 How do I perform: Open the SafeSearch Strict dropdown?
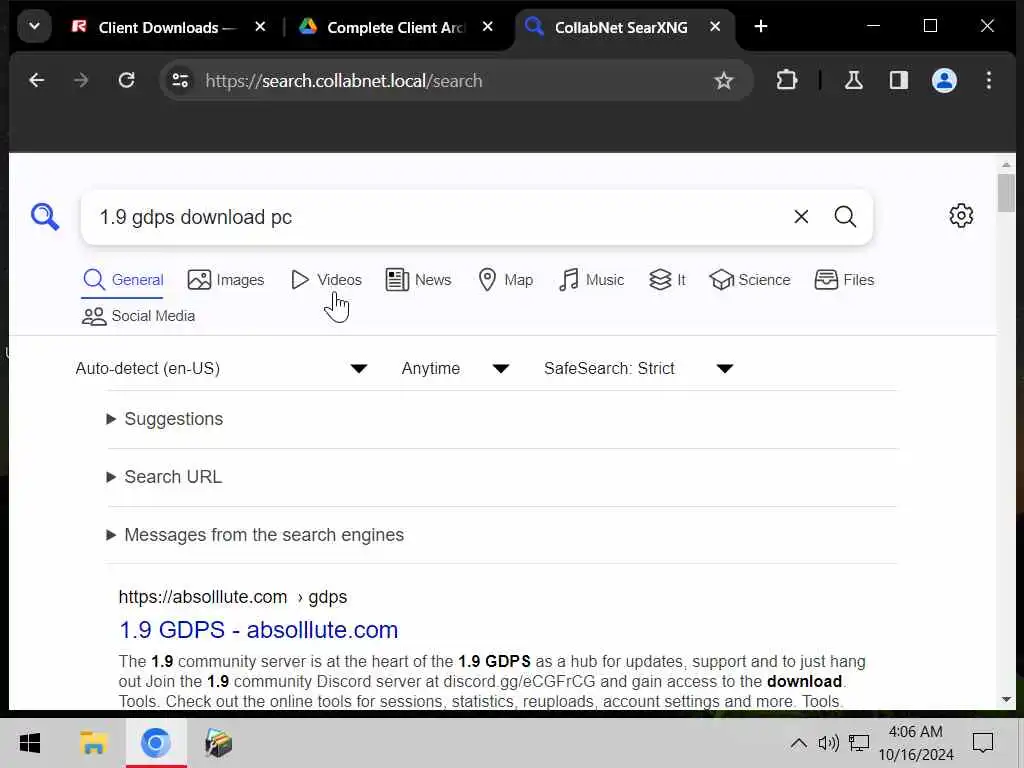click(x=639, y=368)
